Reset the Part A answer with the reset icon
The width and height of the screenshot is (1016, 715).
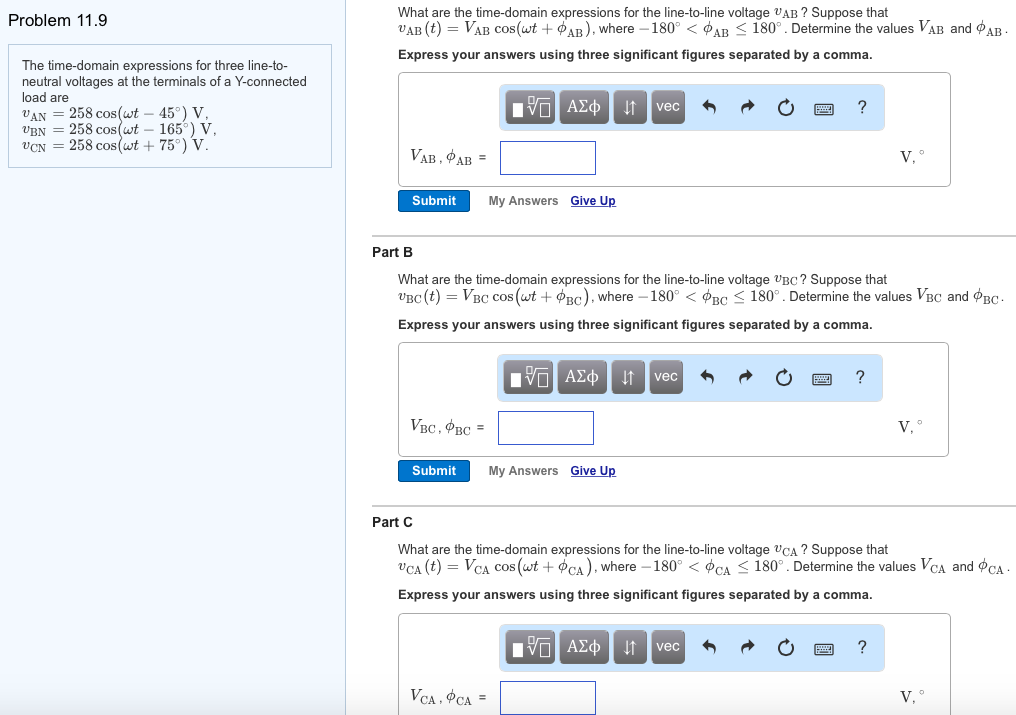pos(784,107)
